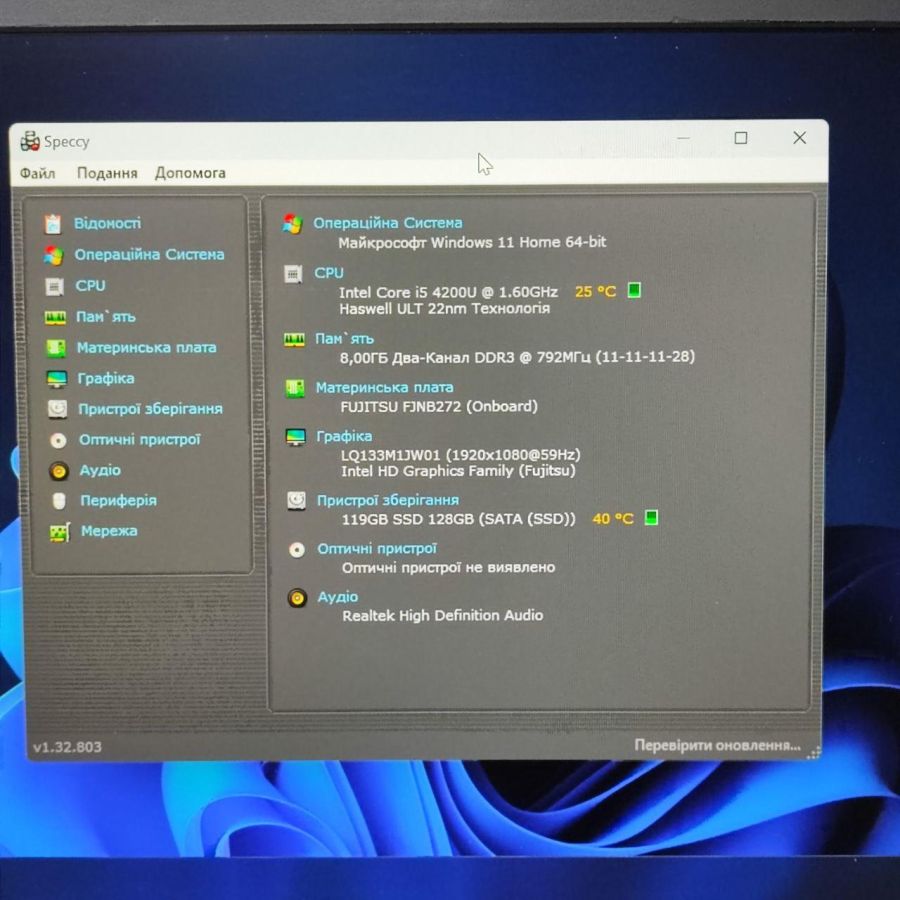
Task: Click Майкрософт Windows 11 Home text
Action: click(x=472, y=242)
